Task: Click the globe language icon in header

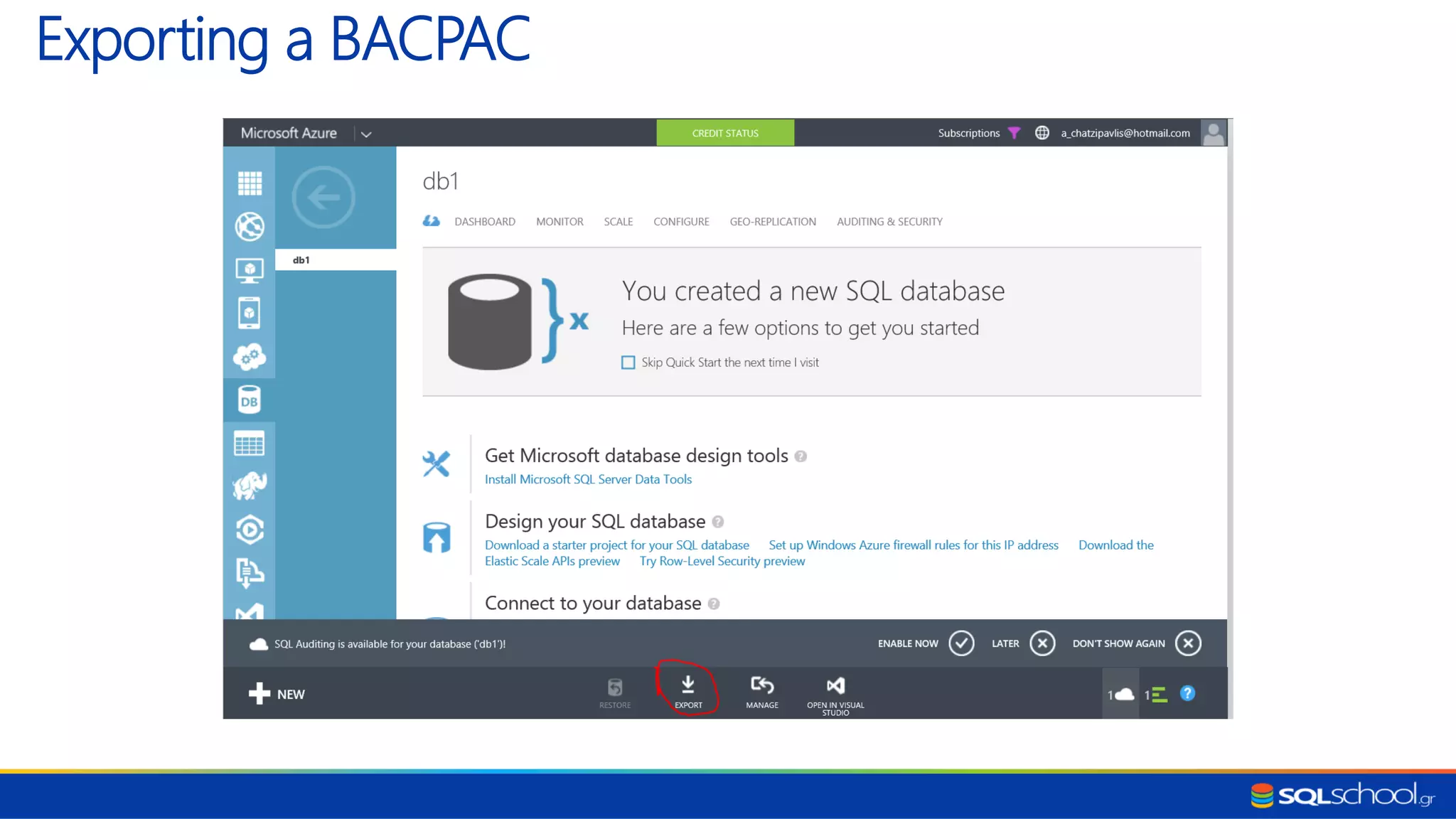Action: [1042, 133]
